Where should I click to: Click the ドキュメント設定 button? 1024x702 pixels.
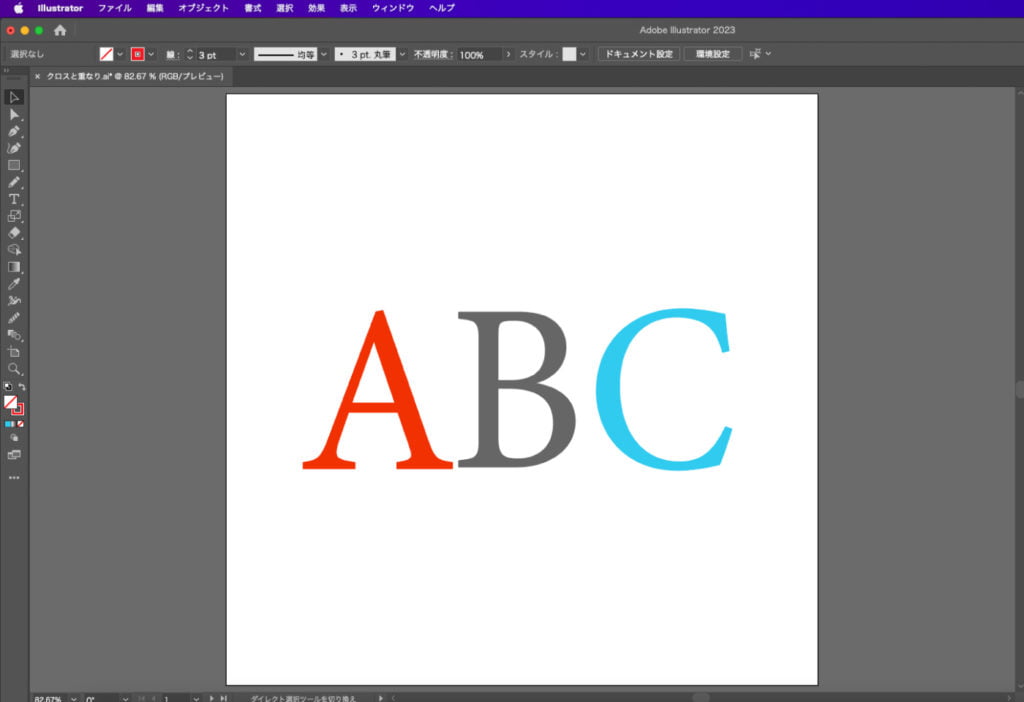pyautogui.click(x=638, y=54)
